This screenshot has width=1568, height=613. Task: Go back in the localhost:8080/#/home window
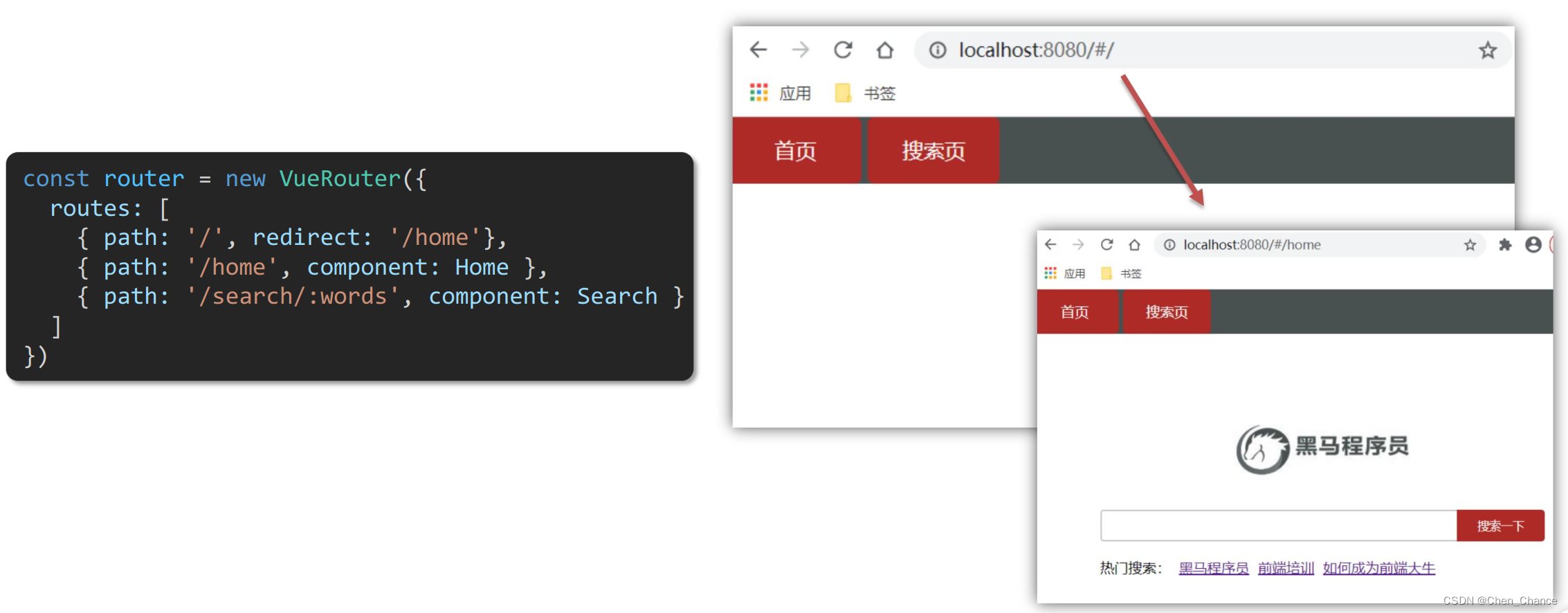[1050, 244]
